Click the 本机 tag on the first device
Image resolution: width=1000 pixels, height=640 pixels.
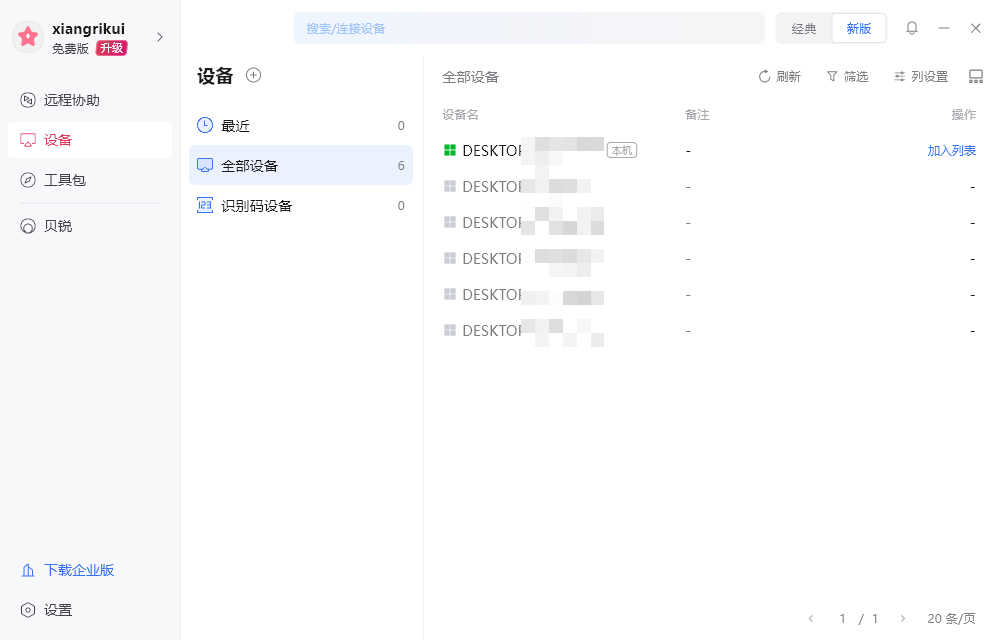point(622,150)
